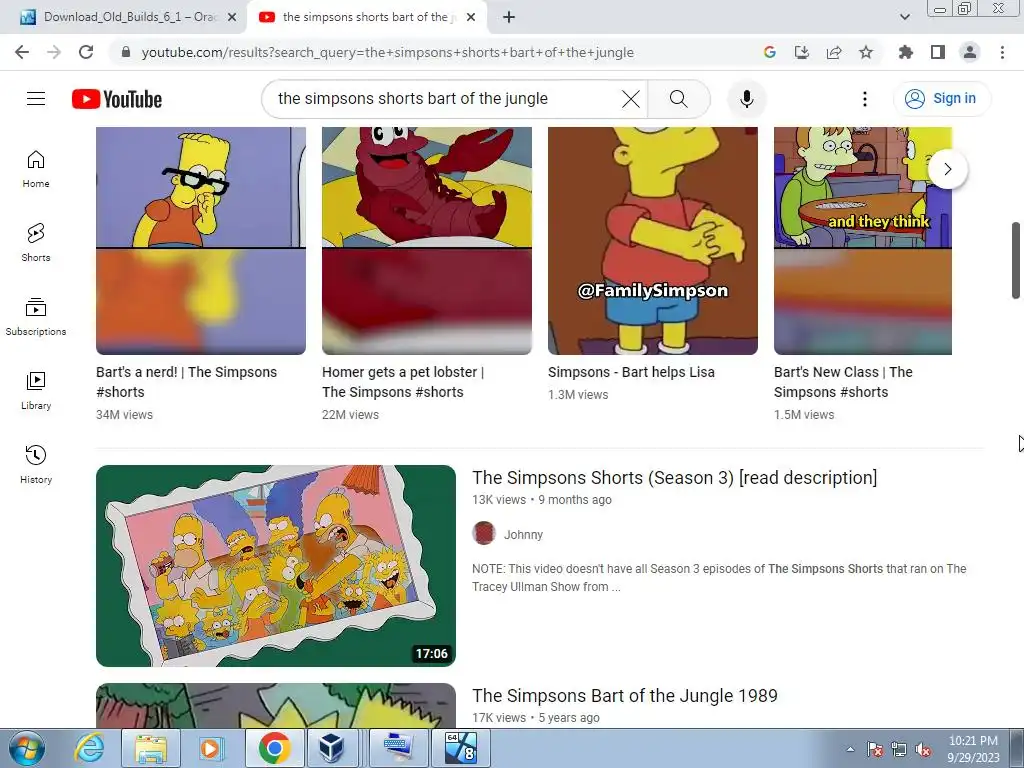Click the browser address bar URL
Viewport: 1024px width, 768px height.
click(x=387, y=52)
